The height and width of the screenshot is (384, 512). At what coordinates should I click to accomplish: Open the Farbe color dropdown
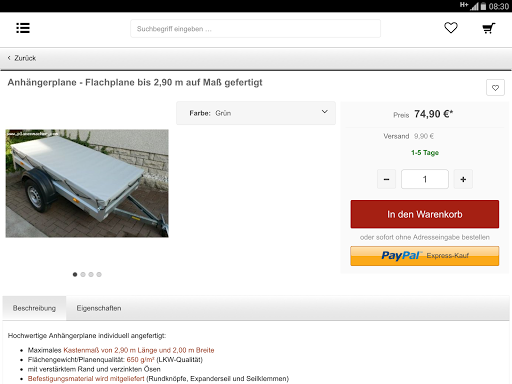[256, 113]
